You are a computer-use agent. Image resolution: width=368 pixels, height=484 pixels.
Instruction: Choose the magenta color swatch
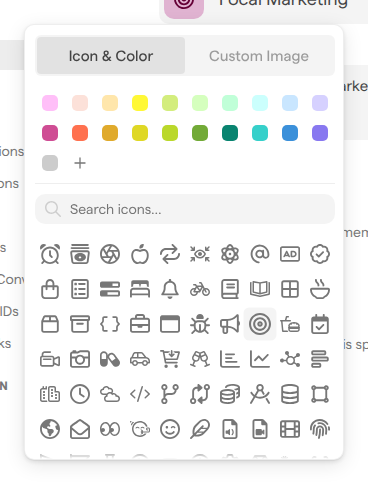click(50, 133)
